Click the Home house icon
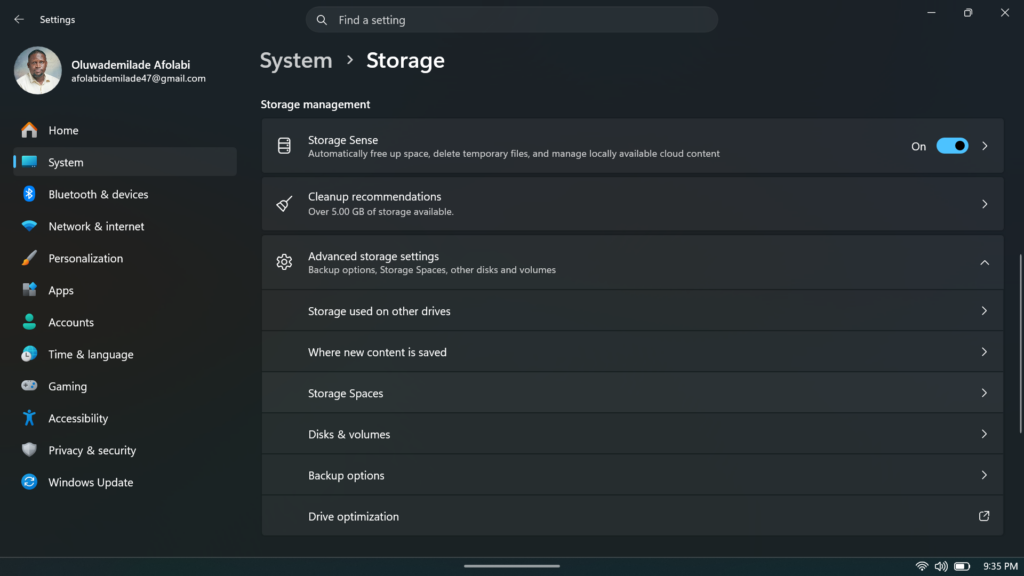 click(29, 130)
